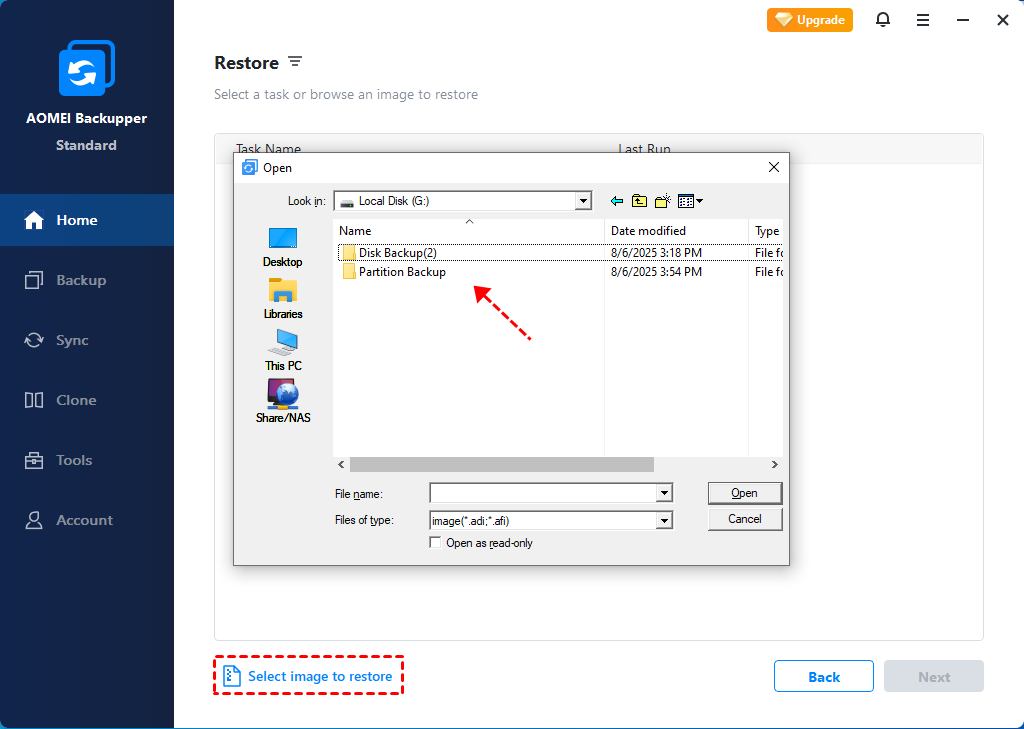Select 8/6/2025 3:54 PM date cell

pyautogui.click(x=656, y=272)
